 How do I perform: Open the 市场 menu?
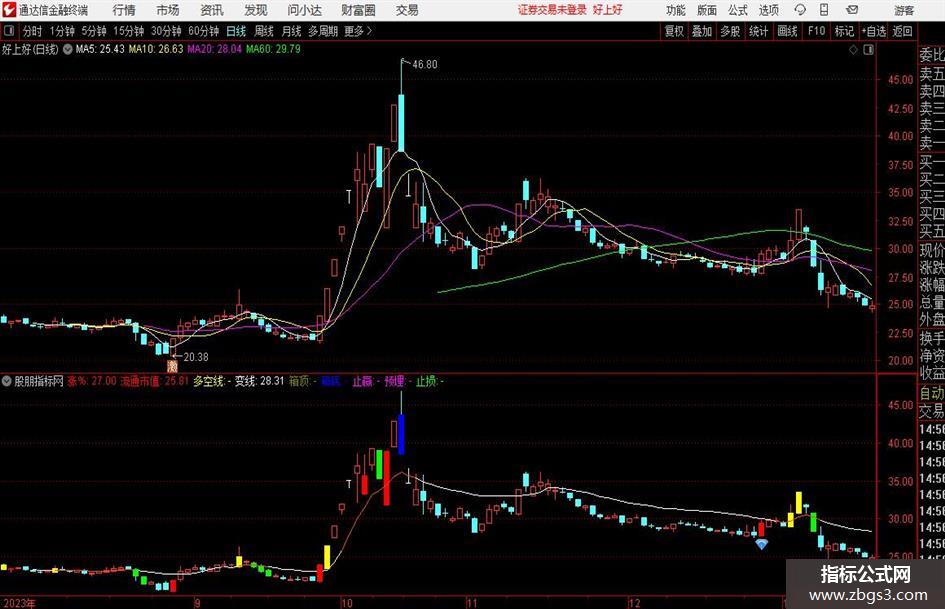point(168,10)
